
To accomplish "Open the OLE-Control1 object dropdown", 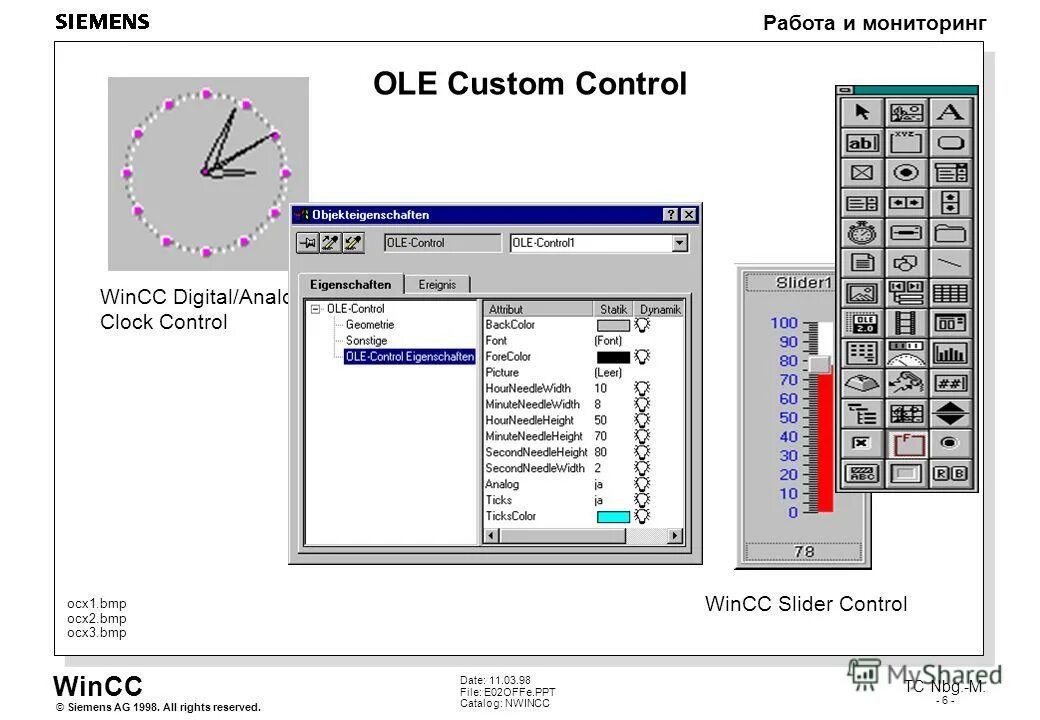I will (679, 243).
